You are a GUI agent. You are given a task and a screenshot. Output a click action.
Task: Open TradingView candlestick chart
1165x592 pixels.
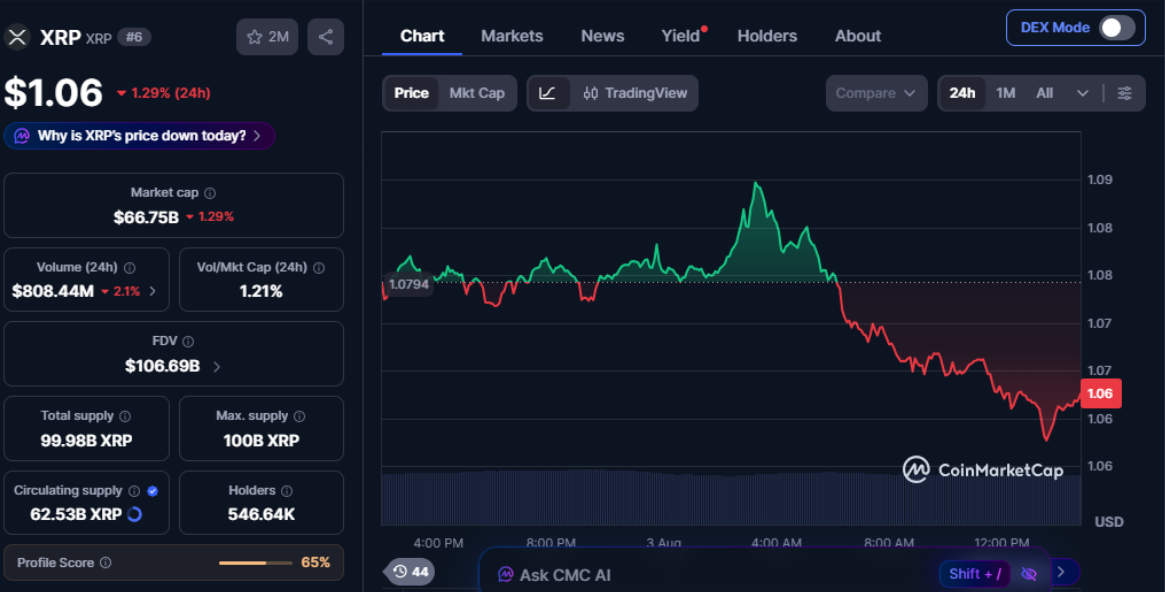635,93
